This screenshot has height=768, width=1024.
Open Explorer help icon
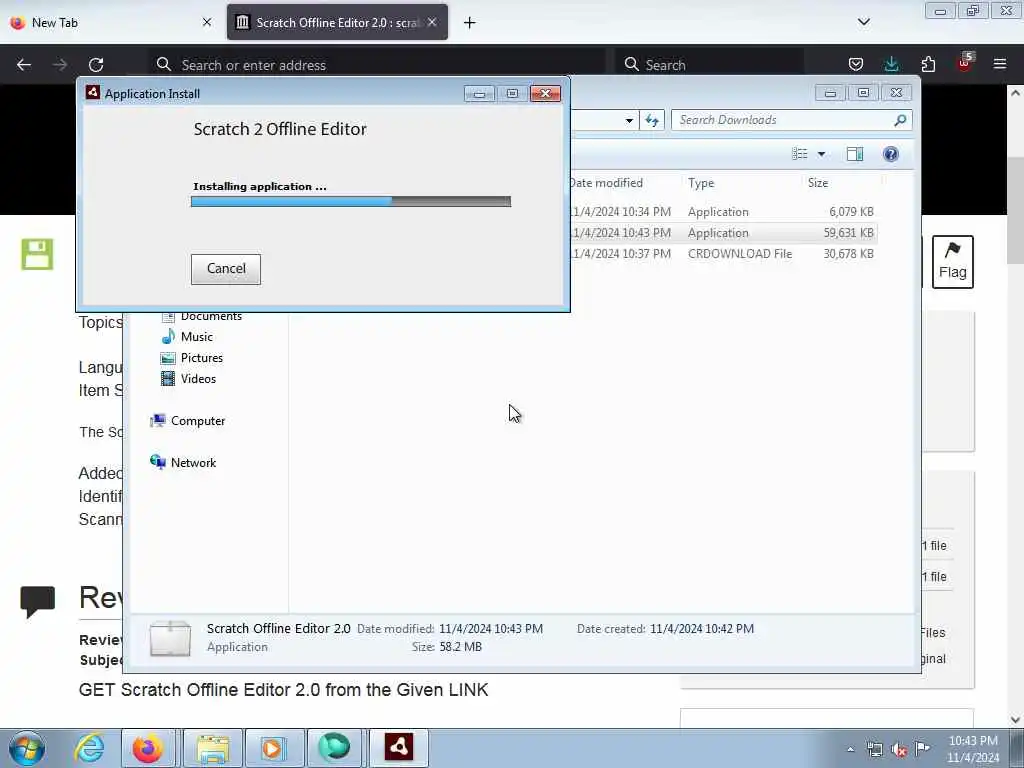pyautogui.click(x=891, y=153)
